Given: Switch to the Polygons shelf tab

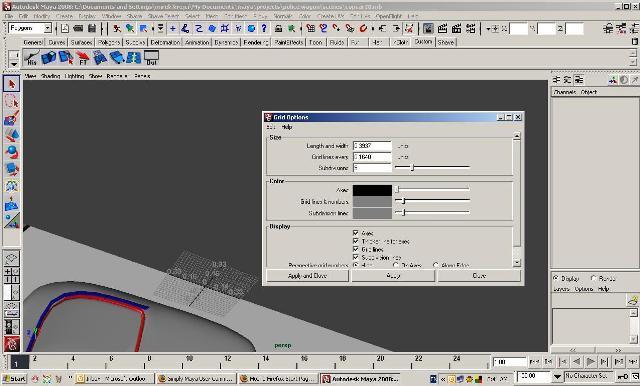Looking at the screenshot, I should 109,42.
